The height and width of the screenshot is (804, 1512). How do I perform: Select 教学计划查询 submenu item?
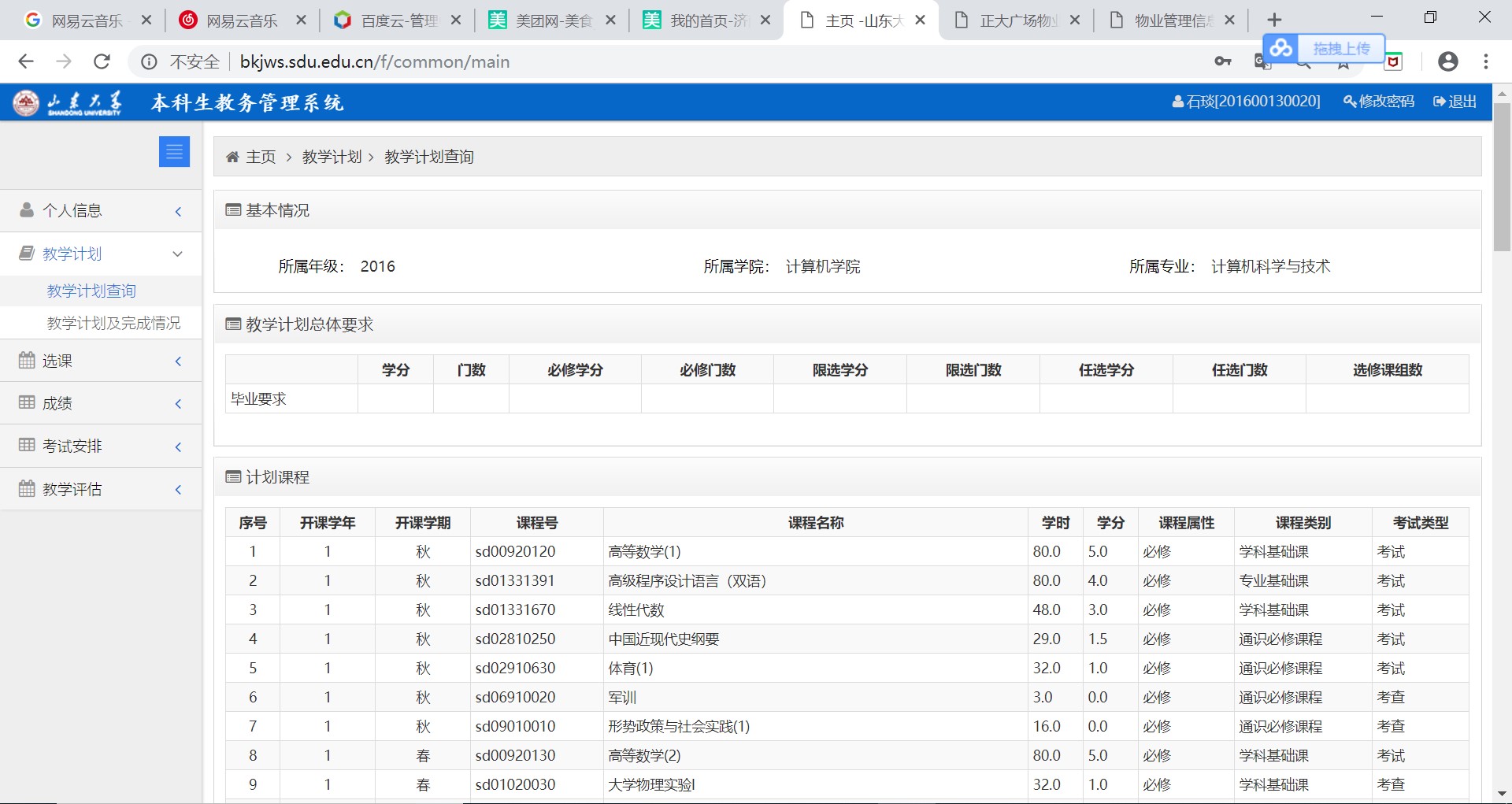click(x=91, y=291)
